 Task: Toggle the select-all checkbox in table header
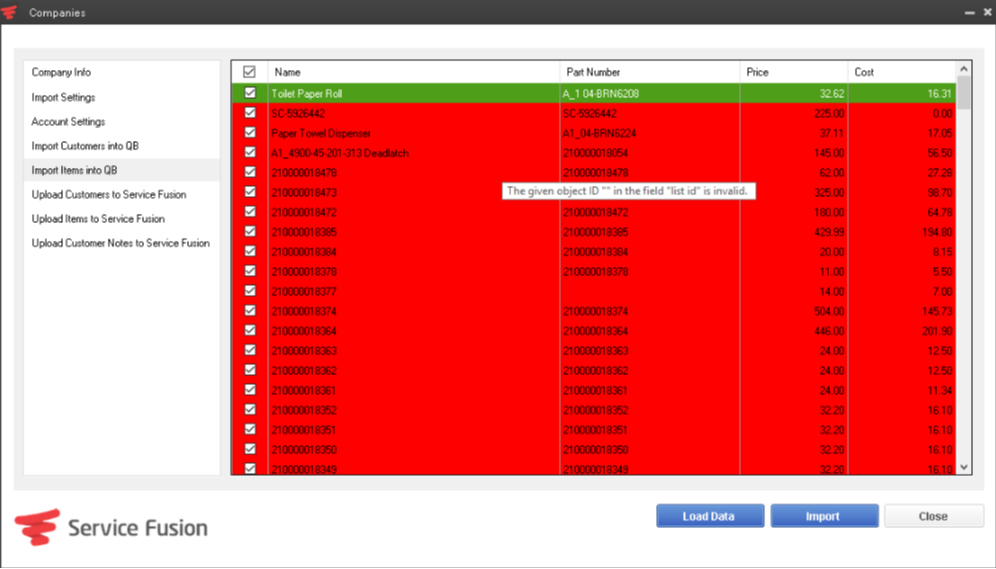(250, 72)
